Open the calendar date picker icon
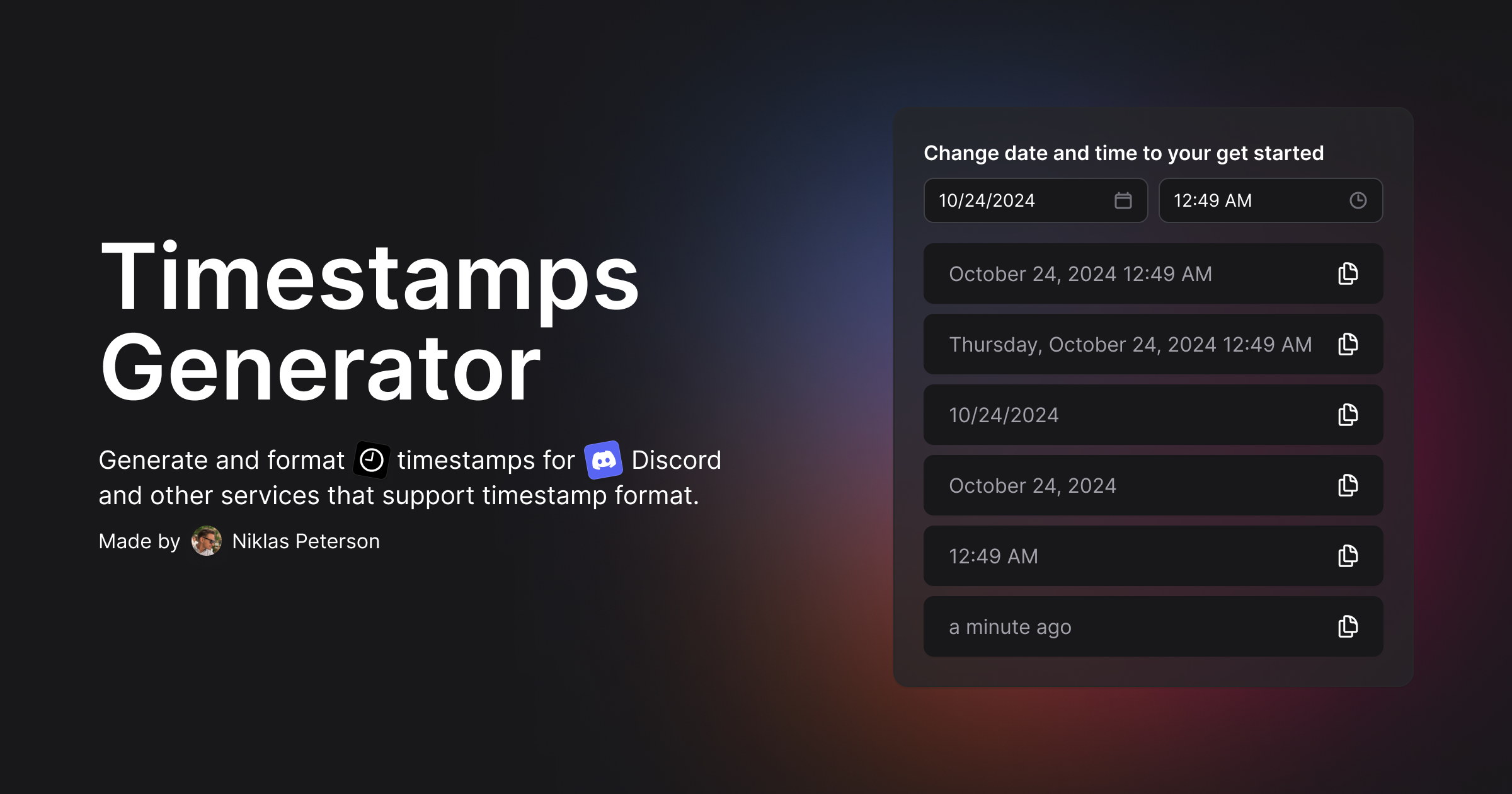This screenshot has height=794, width=1512. coord(1123,200)
